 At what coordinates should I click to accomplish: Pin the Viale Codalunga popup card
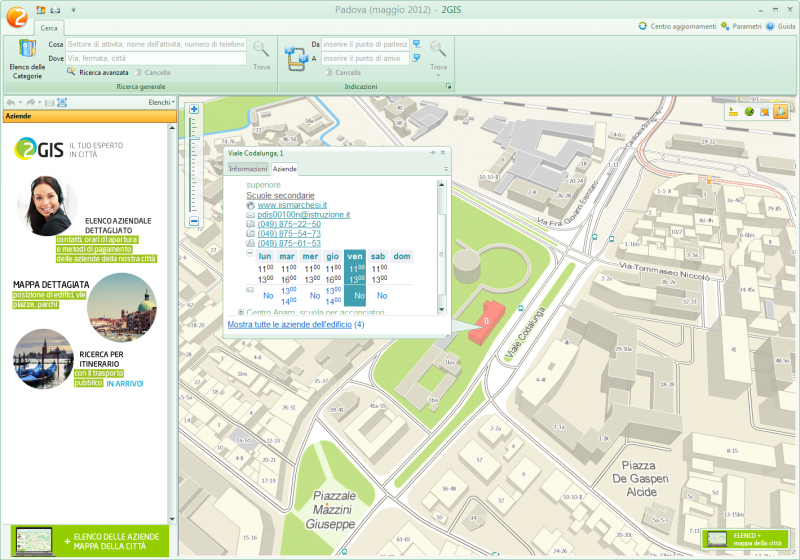433,153
